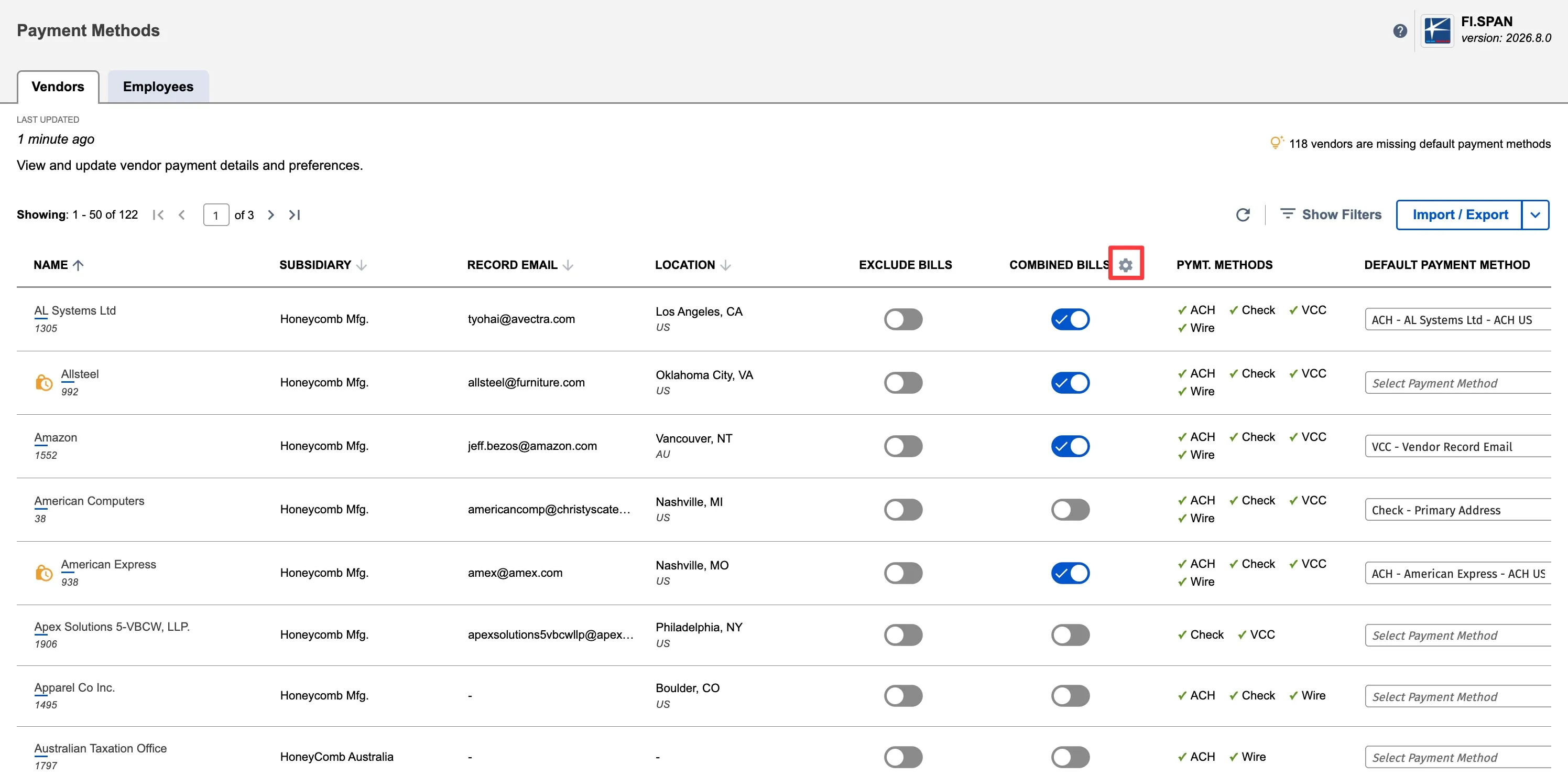1568x775 pixels.
Task: Disable Combined Bills for American Express
Action: click(x=1070, y=573)
